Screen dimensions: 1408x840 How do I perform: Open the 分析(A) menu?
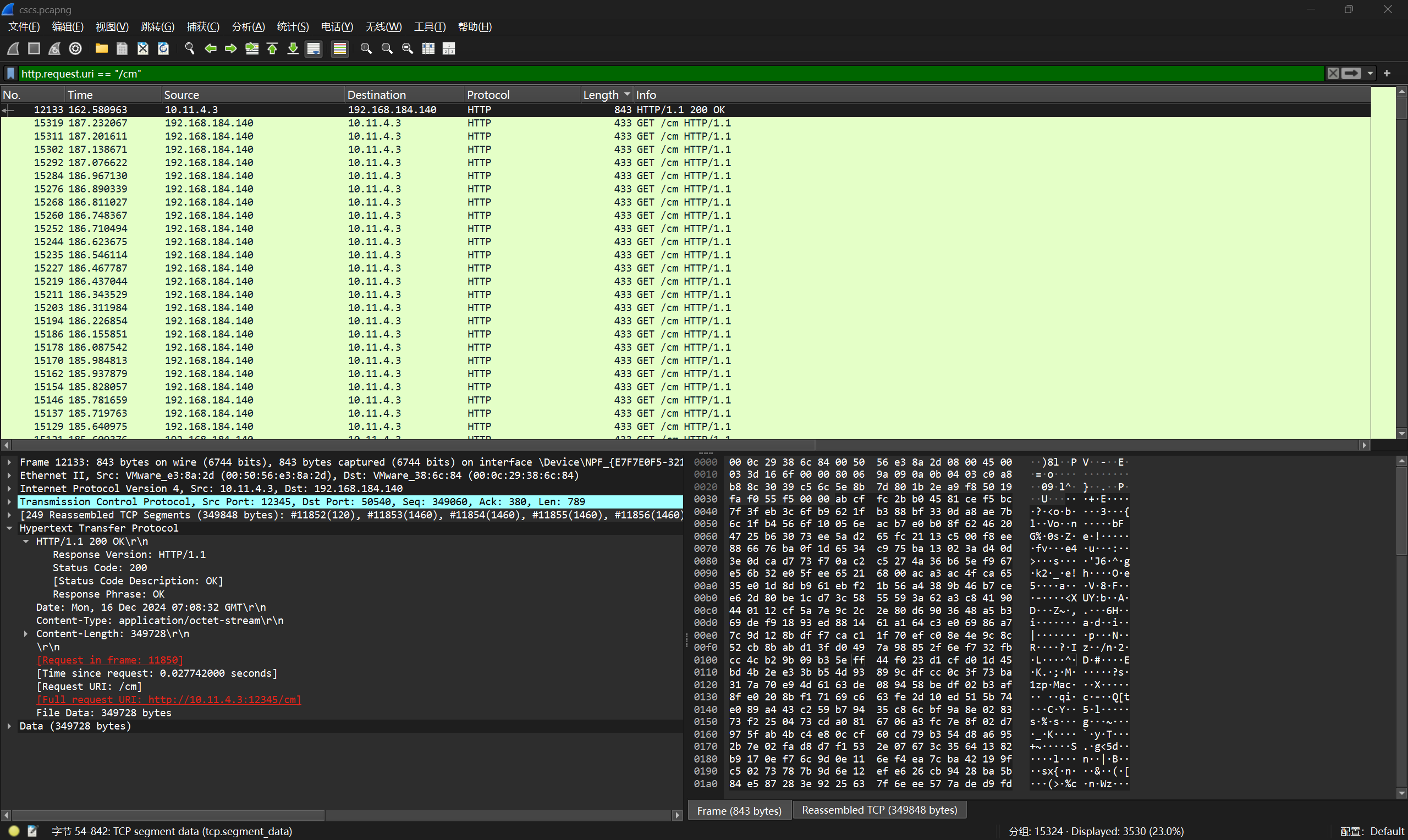click(x=248, y=26)
